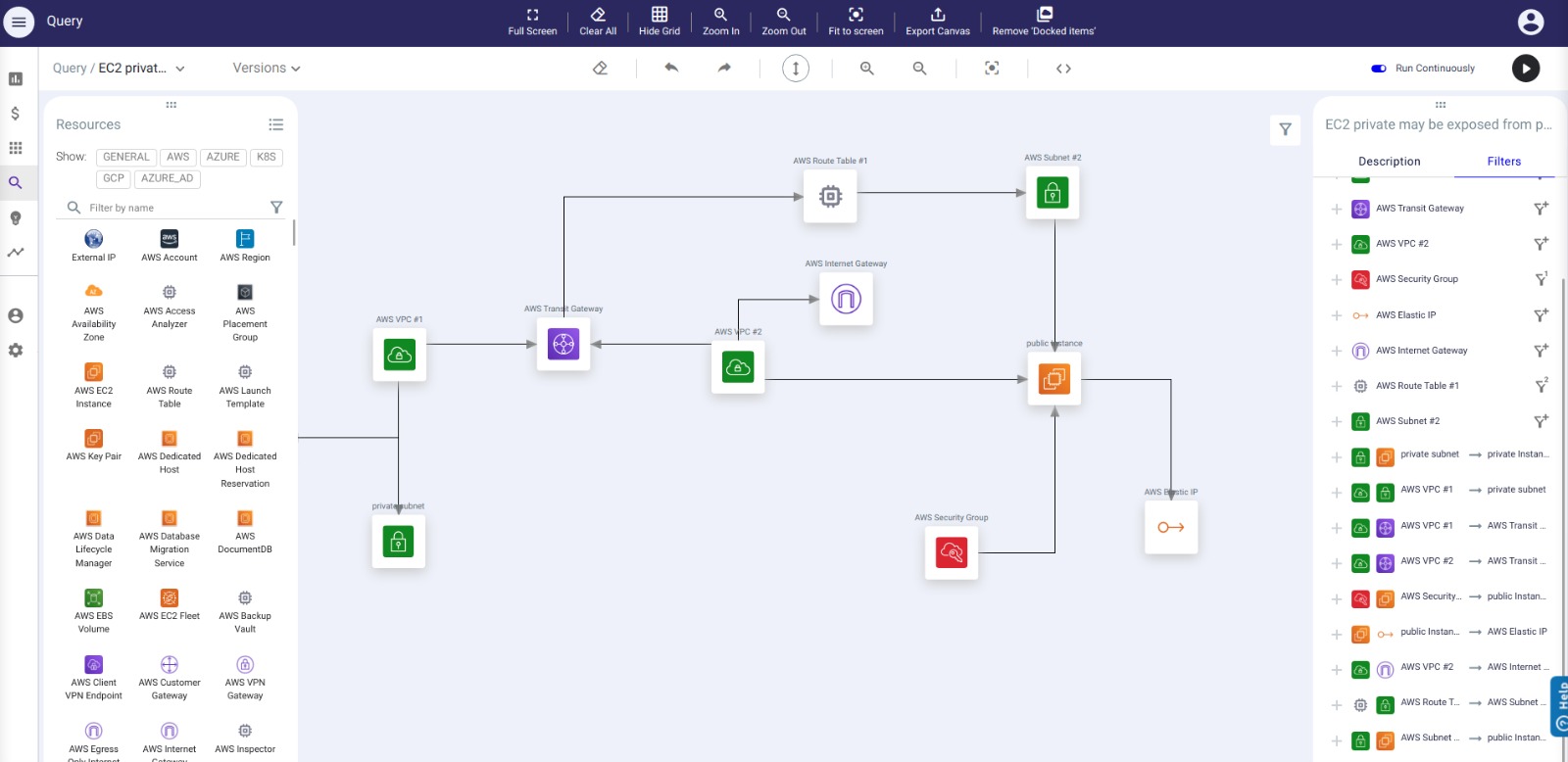Click the Filter by name input field
The width and height of the screenshot is (1568, 762).
(x=176, y=208)
